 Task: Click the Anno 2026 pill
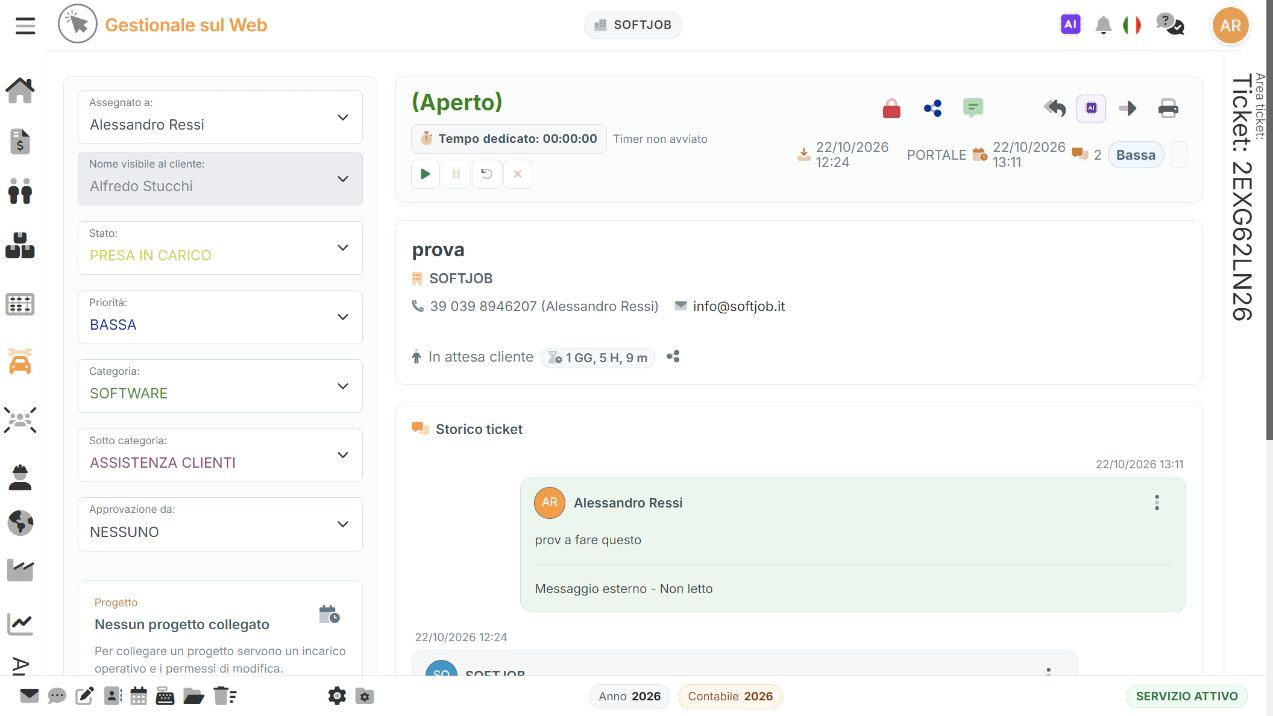pos(630,696)
